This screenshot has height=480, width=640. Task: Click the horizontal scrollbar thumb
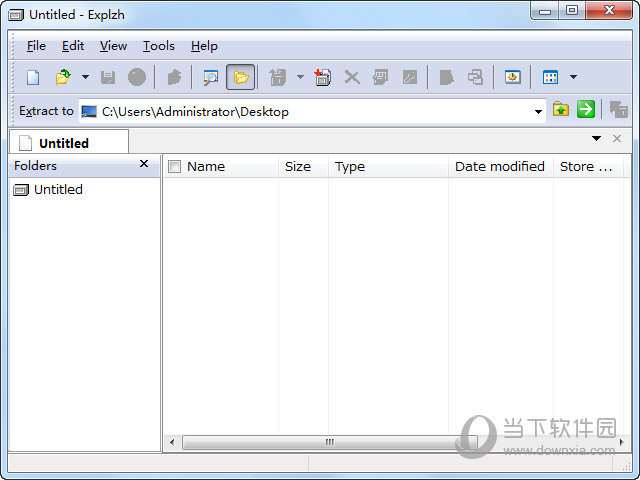click(x=329, y=442)
